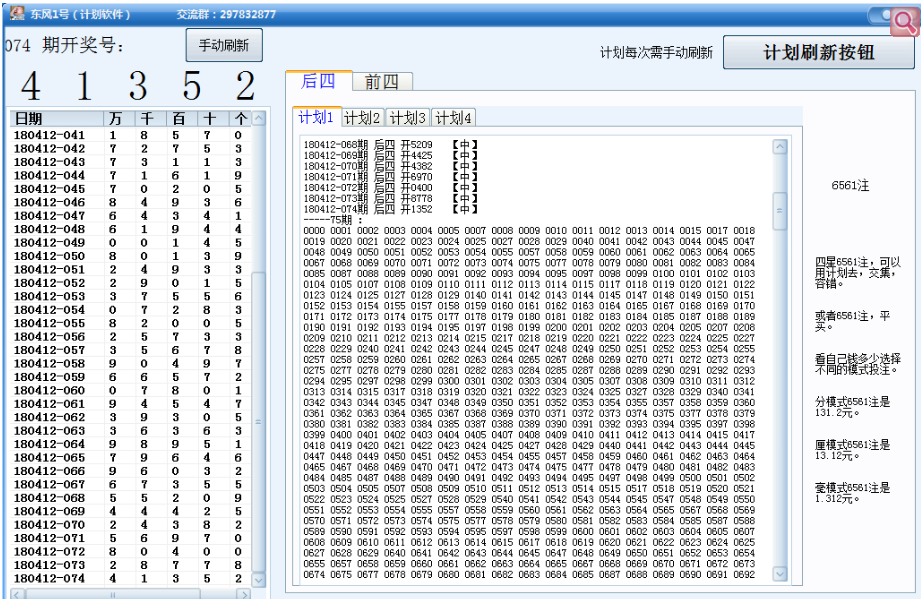Open the 计划2 sub-tab

click(362, 118)
